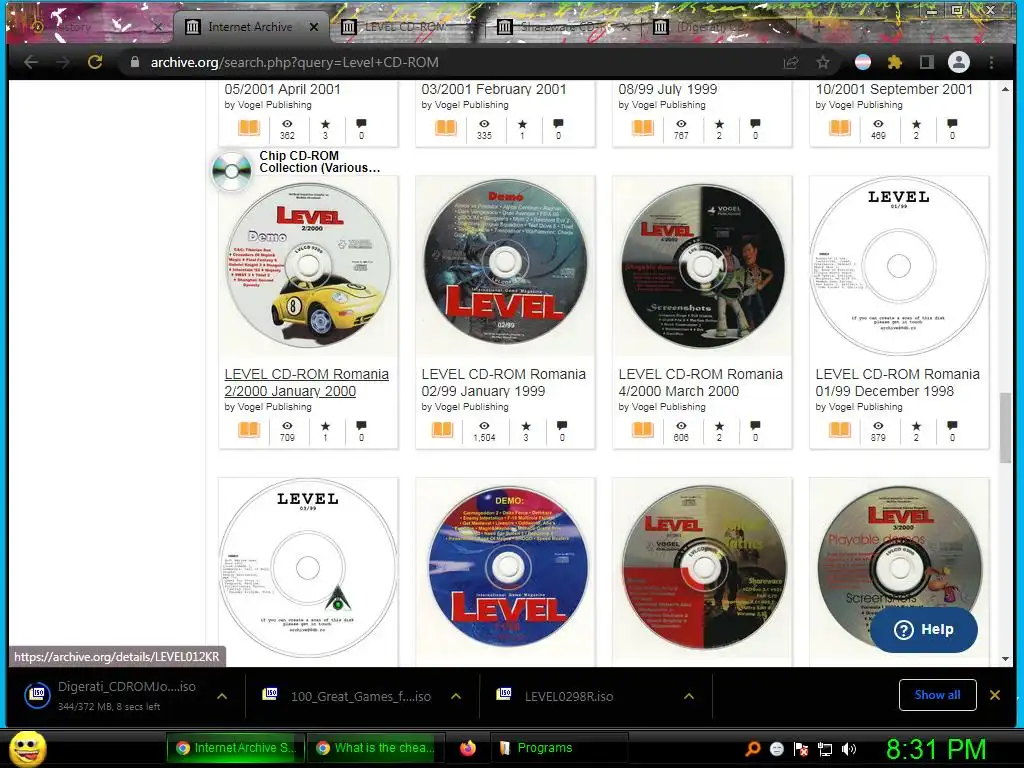Bookmark this page with the star icon

pos(823,62)
